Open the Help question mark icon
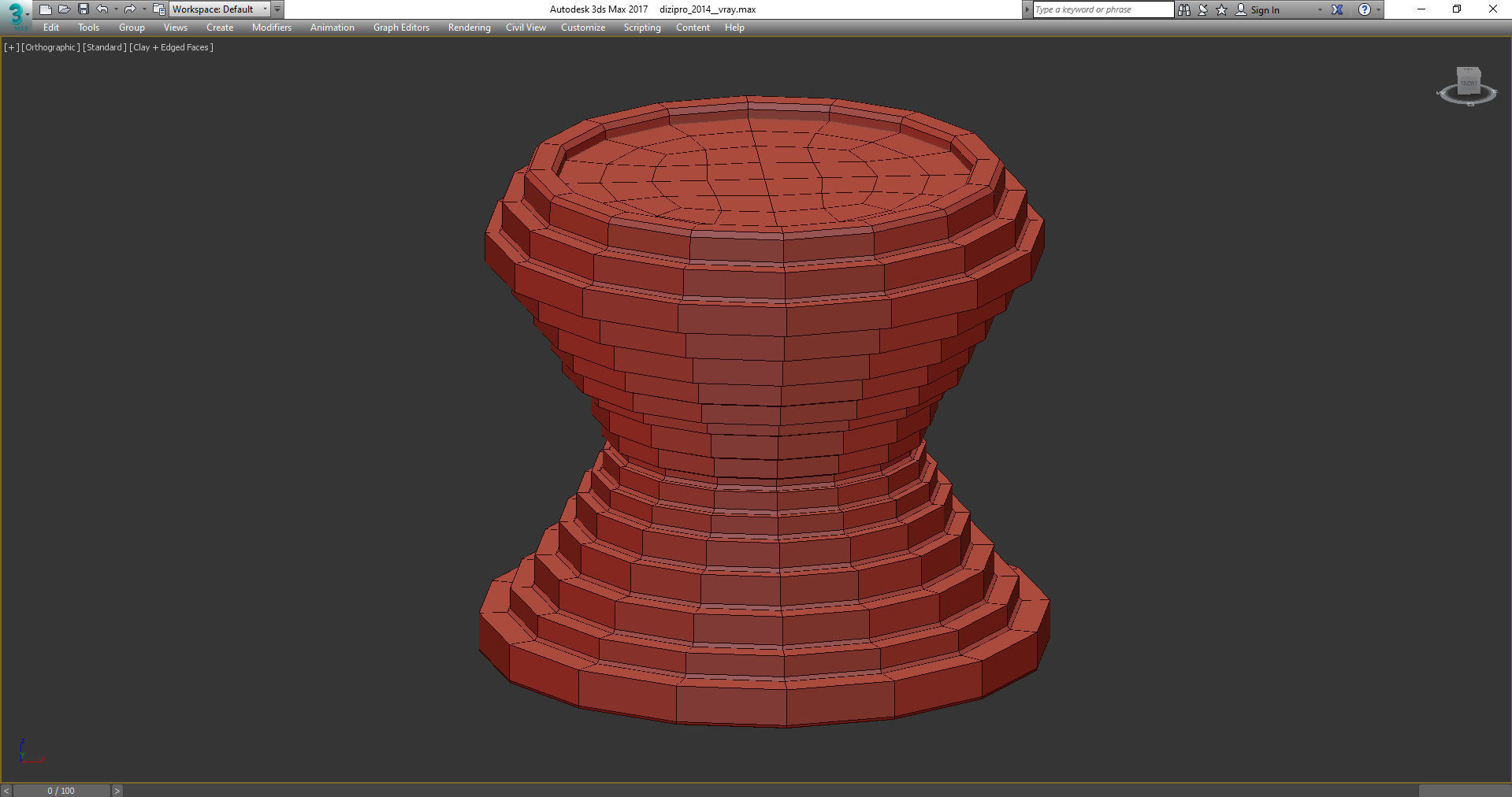The image size is (1512, 797). (1365, 9)
